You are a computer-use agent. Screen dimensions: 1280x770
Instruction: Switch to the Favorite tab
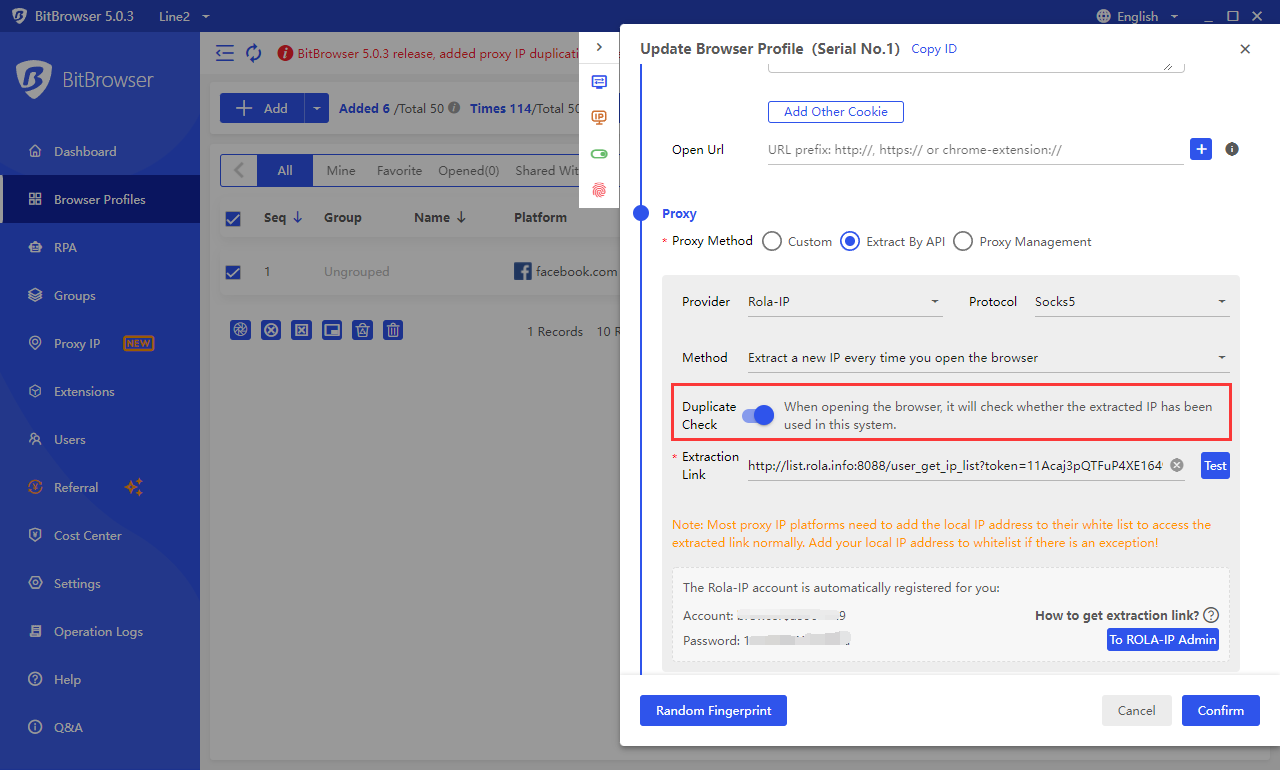click(399, 171)
